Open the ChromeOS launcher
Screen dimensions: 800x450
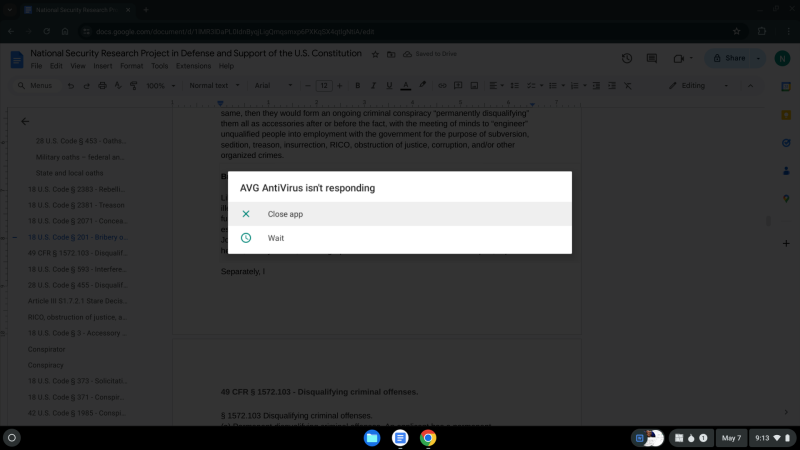(12, 438)
